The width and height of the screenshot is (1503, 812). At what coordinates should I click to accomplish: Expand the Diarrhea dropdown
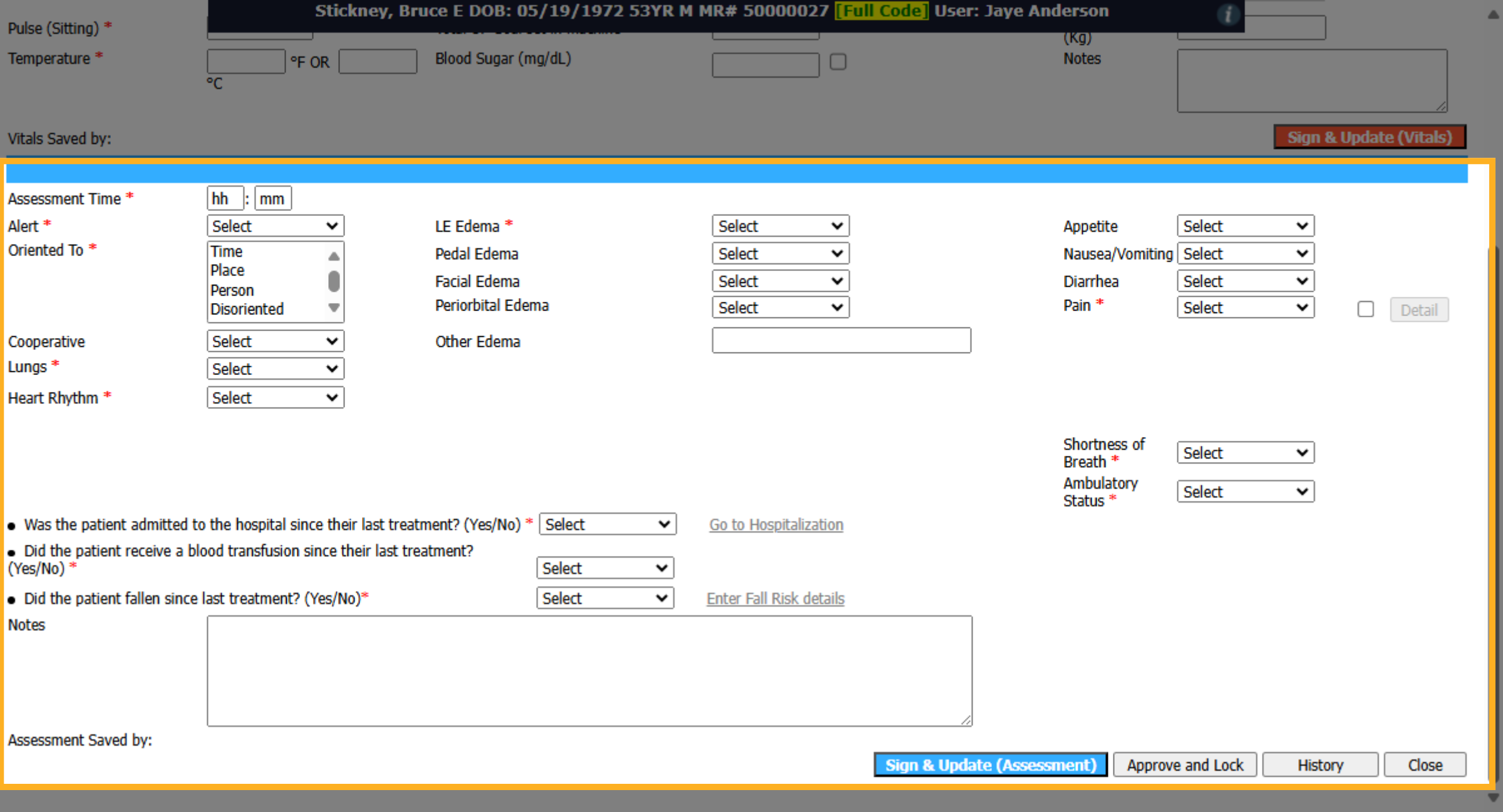(x=1246, y=281)
